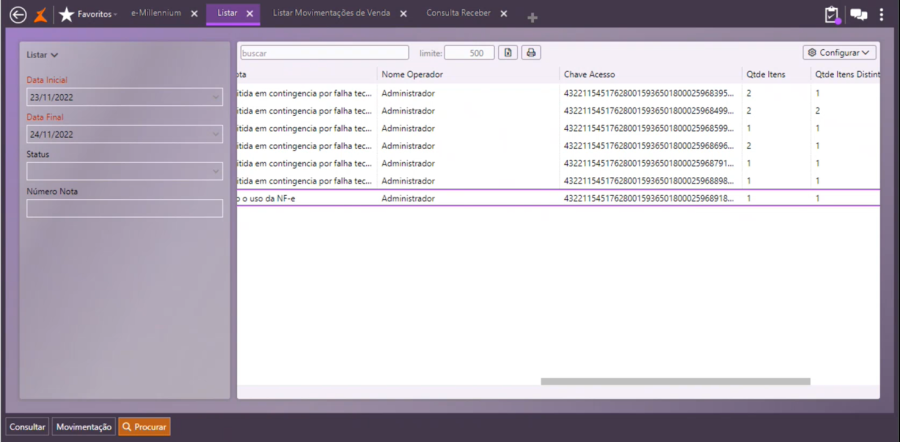Open the chat messages icon
Image resolution: width=900 pixels, height=442 pixels.
click(x=858, y=14)
